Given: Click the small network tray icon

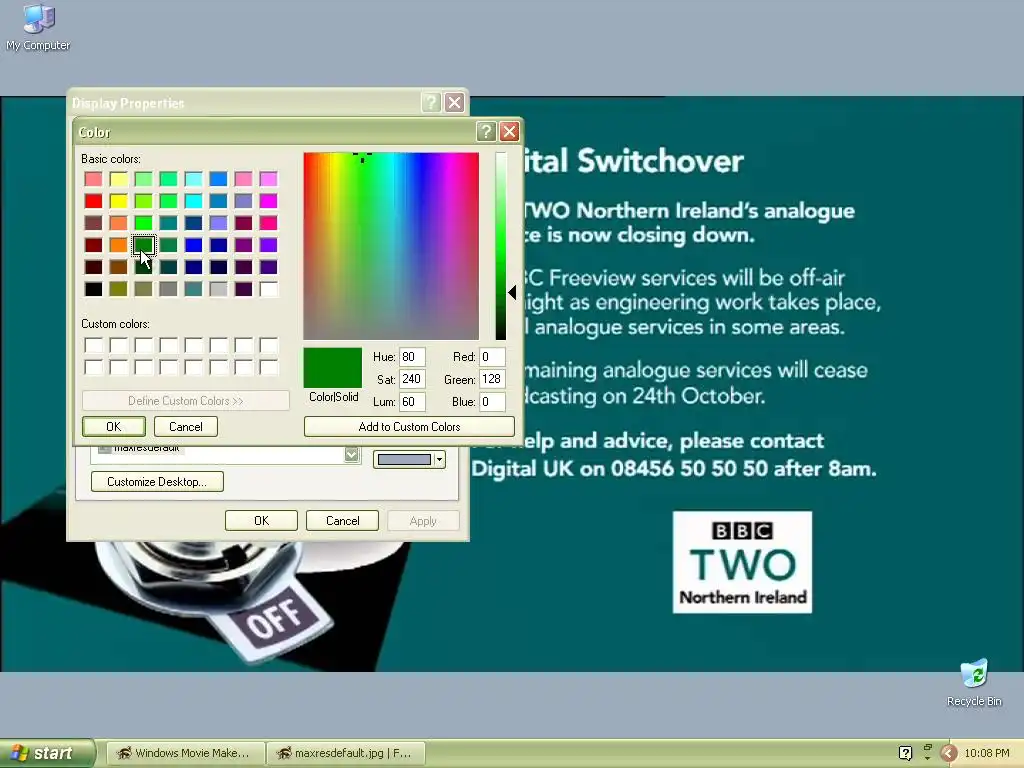Looking at the screenshot, I should pos(927,752).
